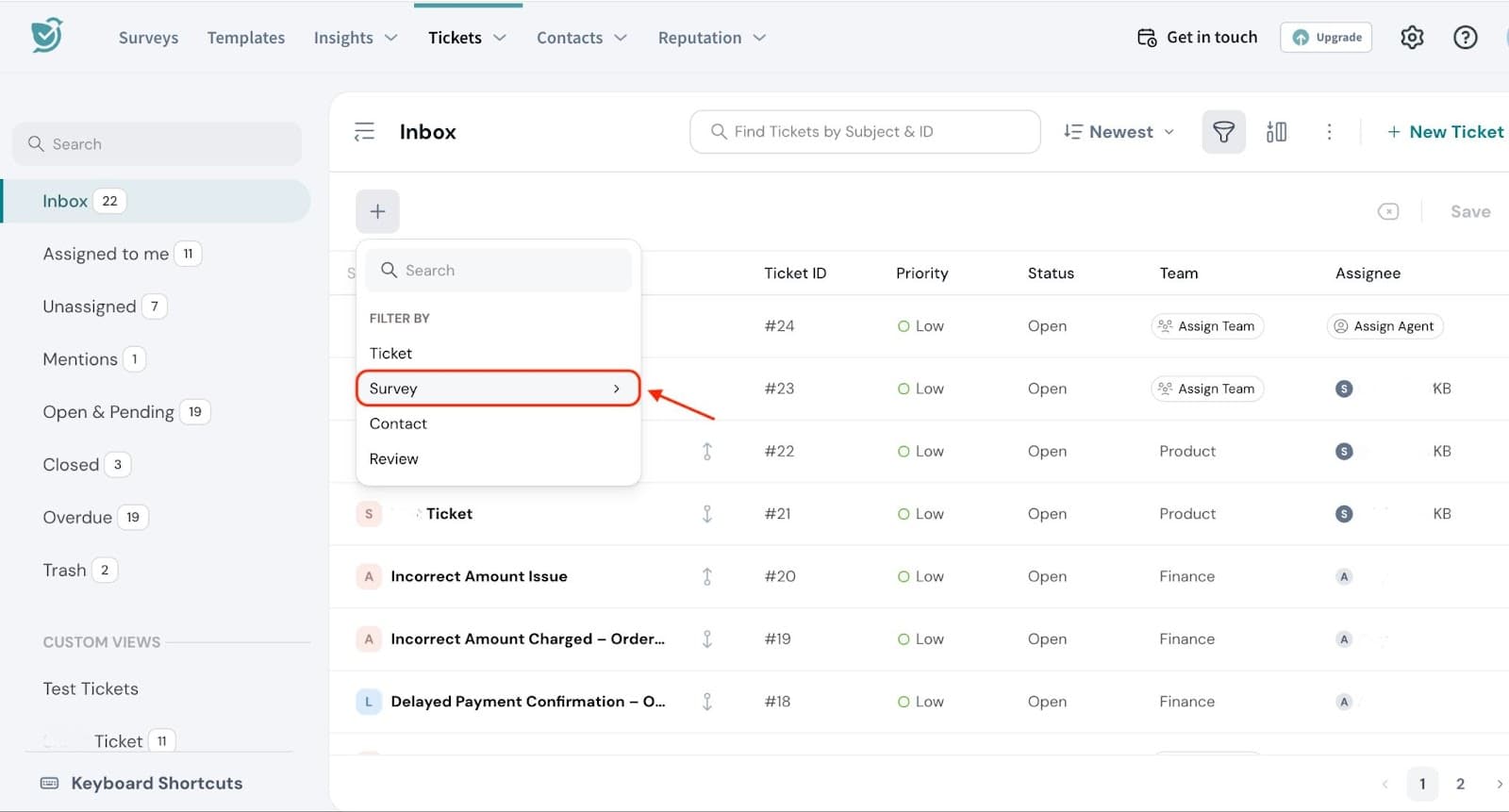Open the Newest sort dropdown
The height and width of the screenshot is (812, 1509).
(x=1119, y=132)
